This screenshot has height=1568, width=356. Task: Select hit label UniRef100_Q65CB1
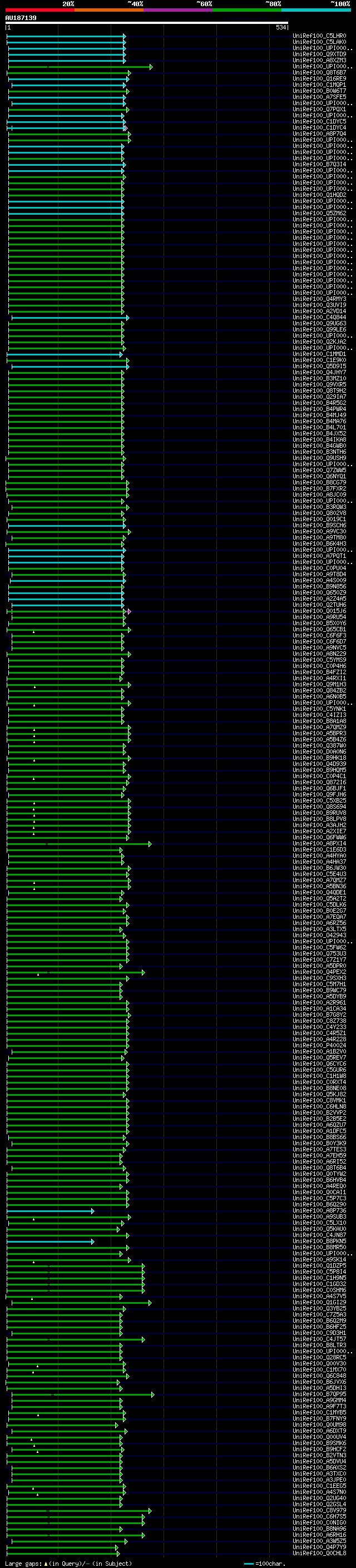tap(319, 630)
